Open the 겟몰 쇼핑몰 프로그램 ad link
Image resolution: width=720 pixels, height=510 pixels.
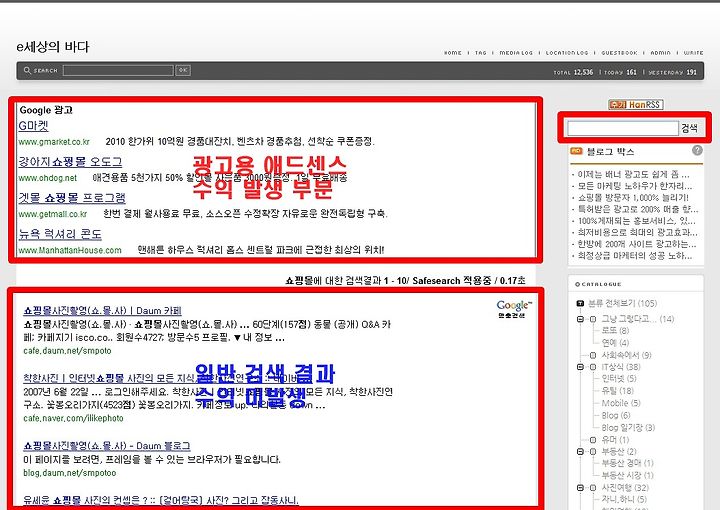point(72,198)
